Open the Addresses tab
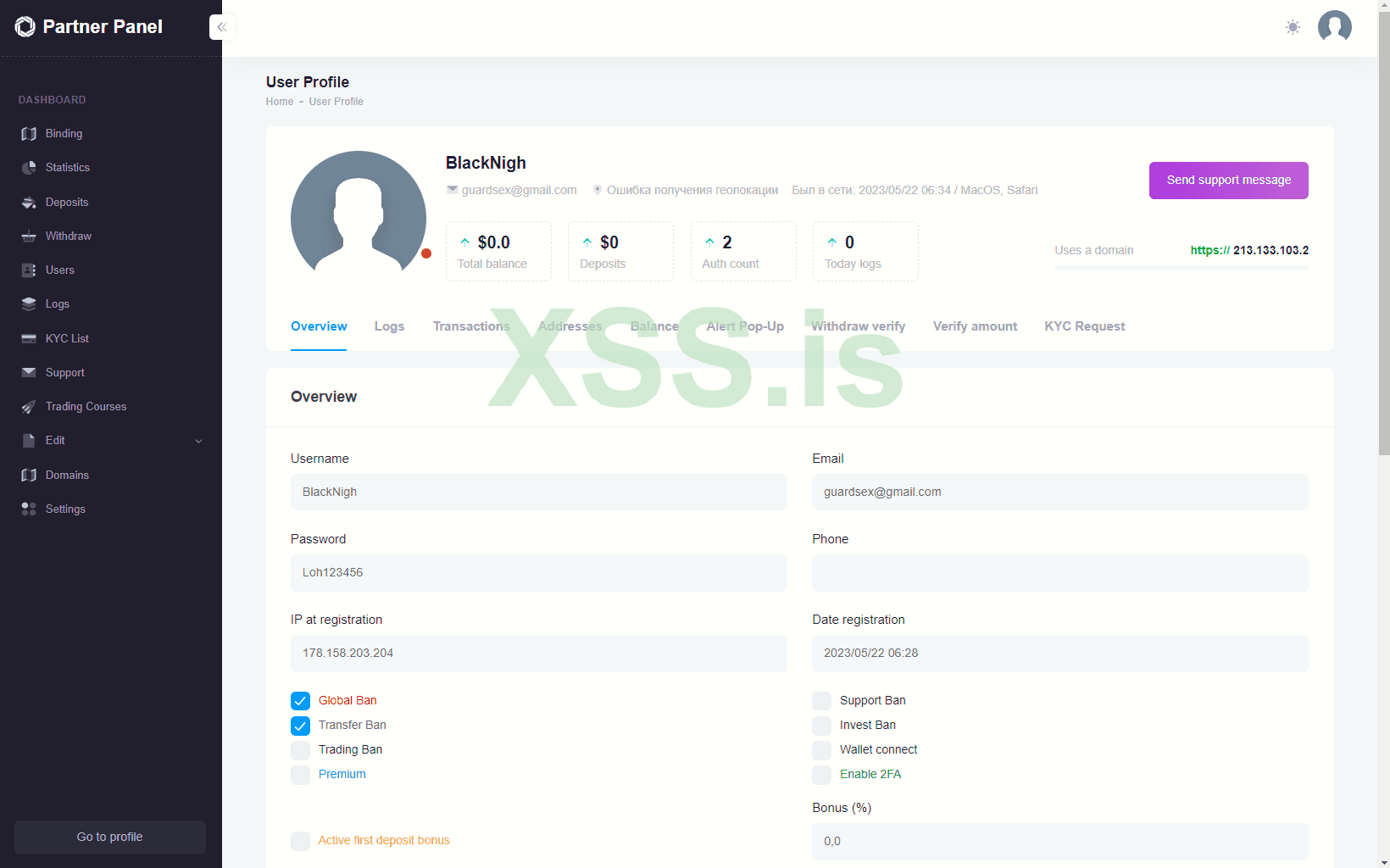Screen dimensions: 1390x868 coord(570,326)
